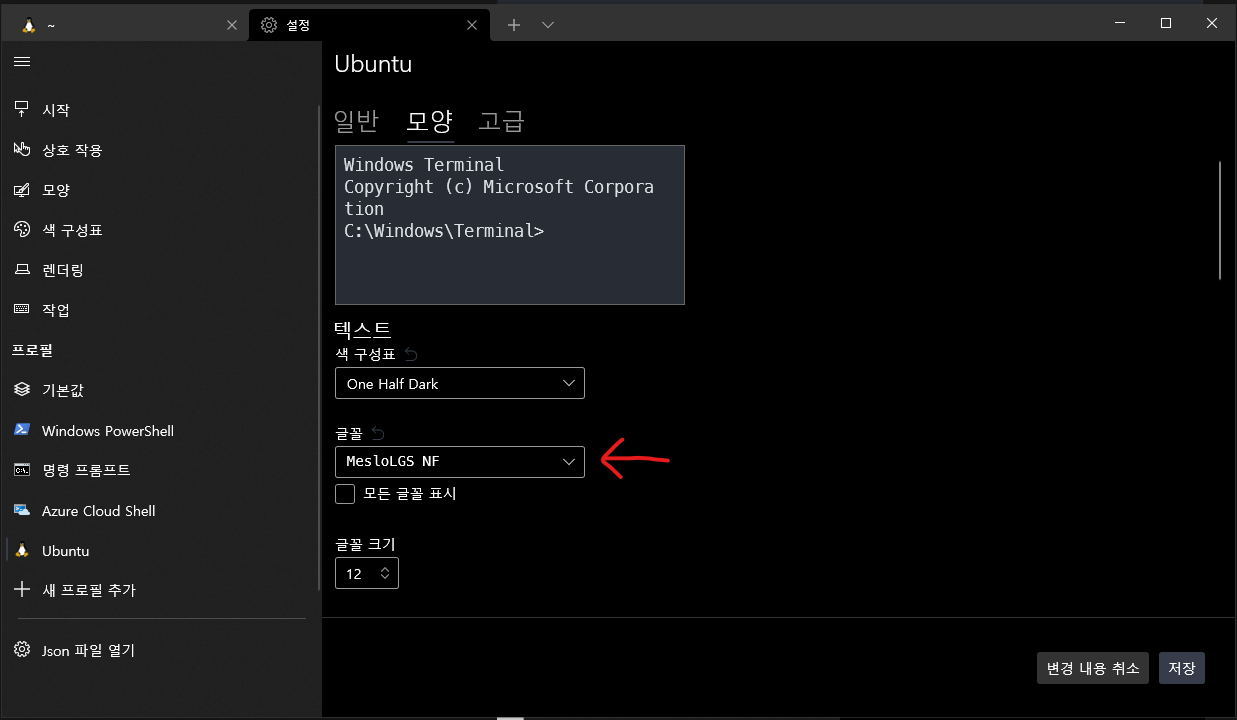Open 색 구성표 palette icon

[22, 229]
